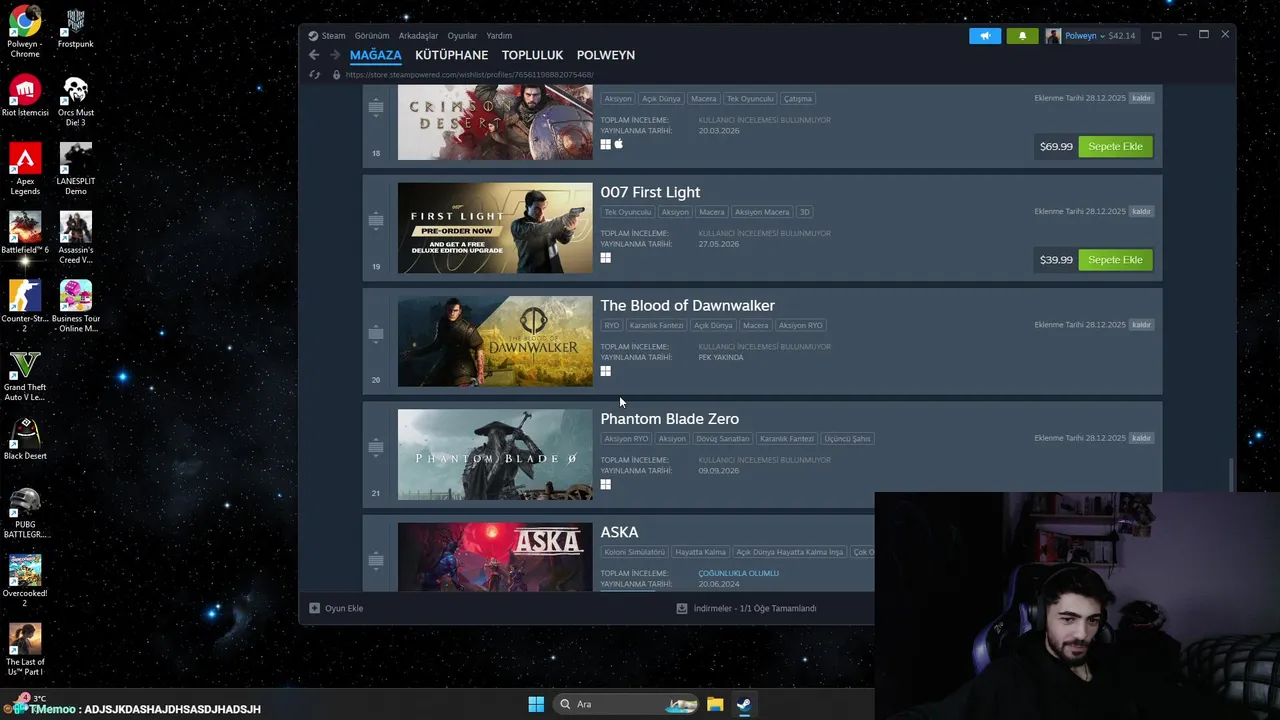
Task: Open the Görünüm menu
Action: (x=372, y=36)
